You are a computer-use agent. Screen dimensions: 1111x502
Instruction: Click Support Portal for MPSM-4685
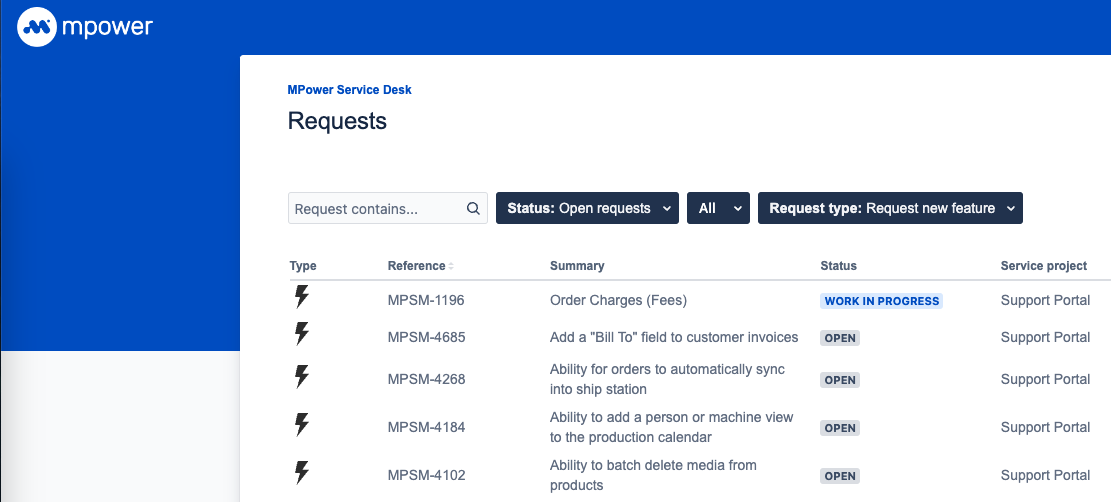[x=1045, y=337]
